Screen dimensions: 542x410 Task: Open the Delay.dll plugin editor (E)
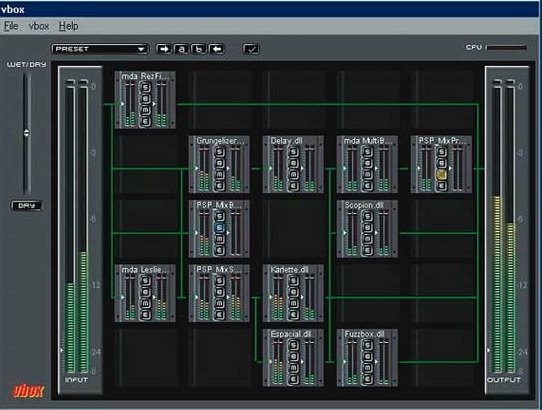tap(293, 186)
